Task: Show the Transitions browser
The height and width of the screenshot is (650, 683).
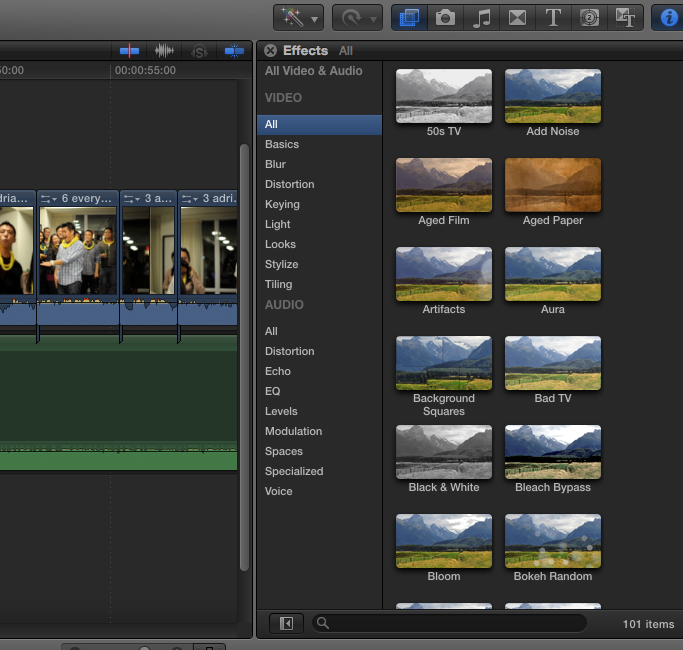Action: (x=517, y=18)
